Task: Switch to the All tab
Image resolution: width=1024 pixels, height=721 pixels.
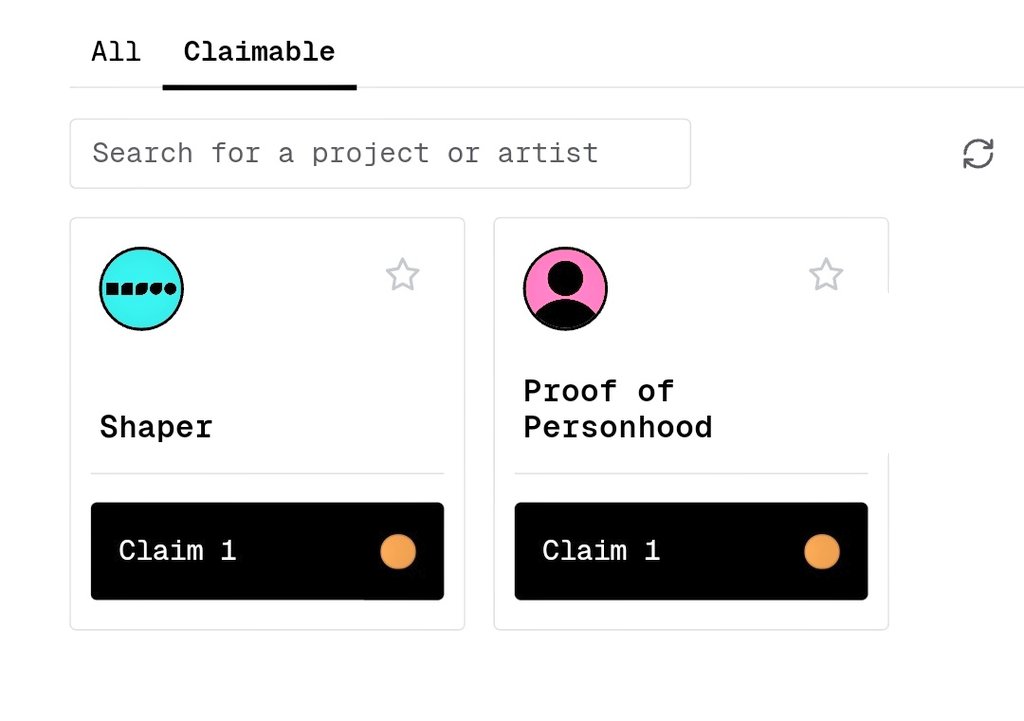Action: click(x=116, y=51)
